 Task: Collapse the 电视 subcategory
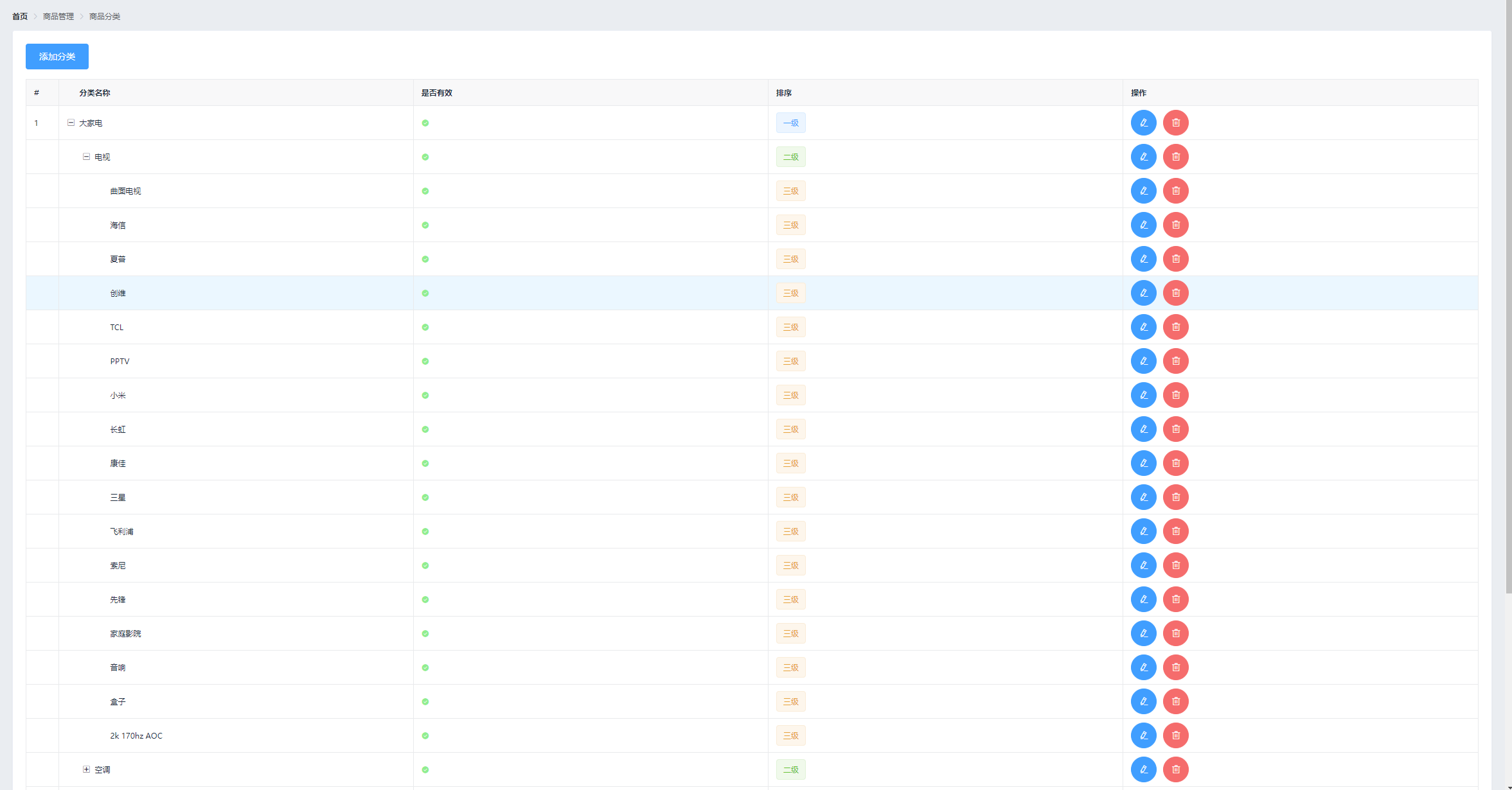[x=87, y=157]
